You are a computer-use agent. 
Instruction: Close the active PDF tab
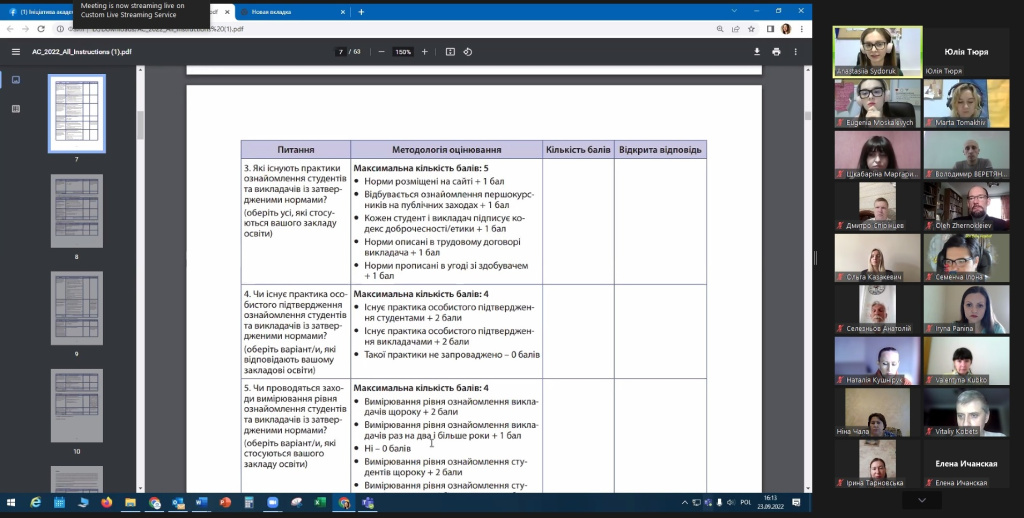227,12
